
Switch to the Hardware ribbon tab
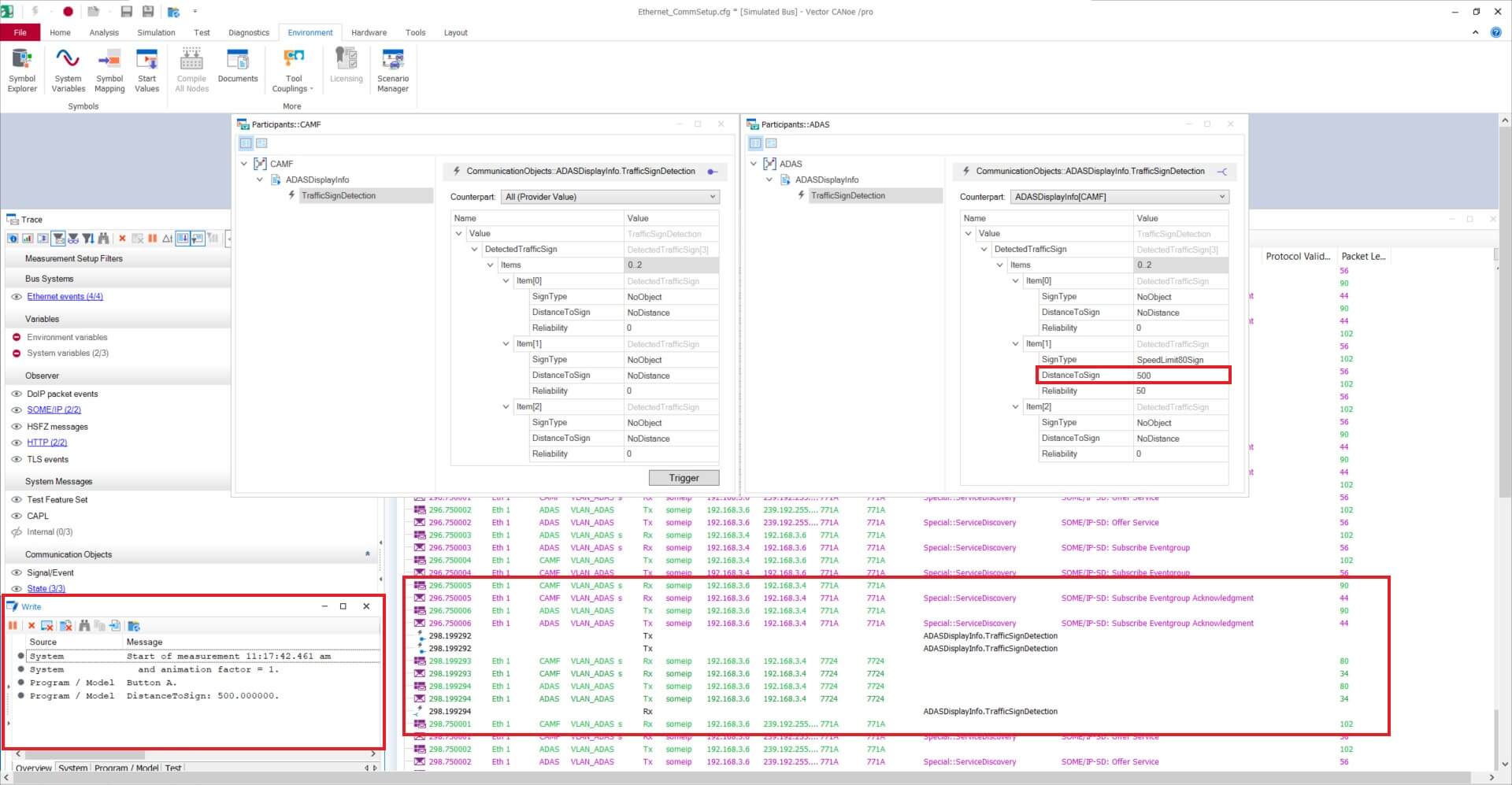369,32
